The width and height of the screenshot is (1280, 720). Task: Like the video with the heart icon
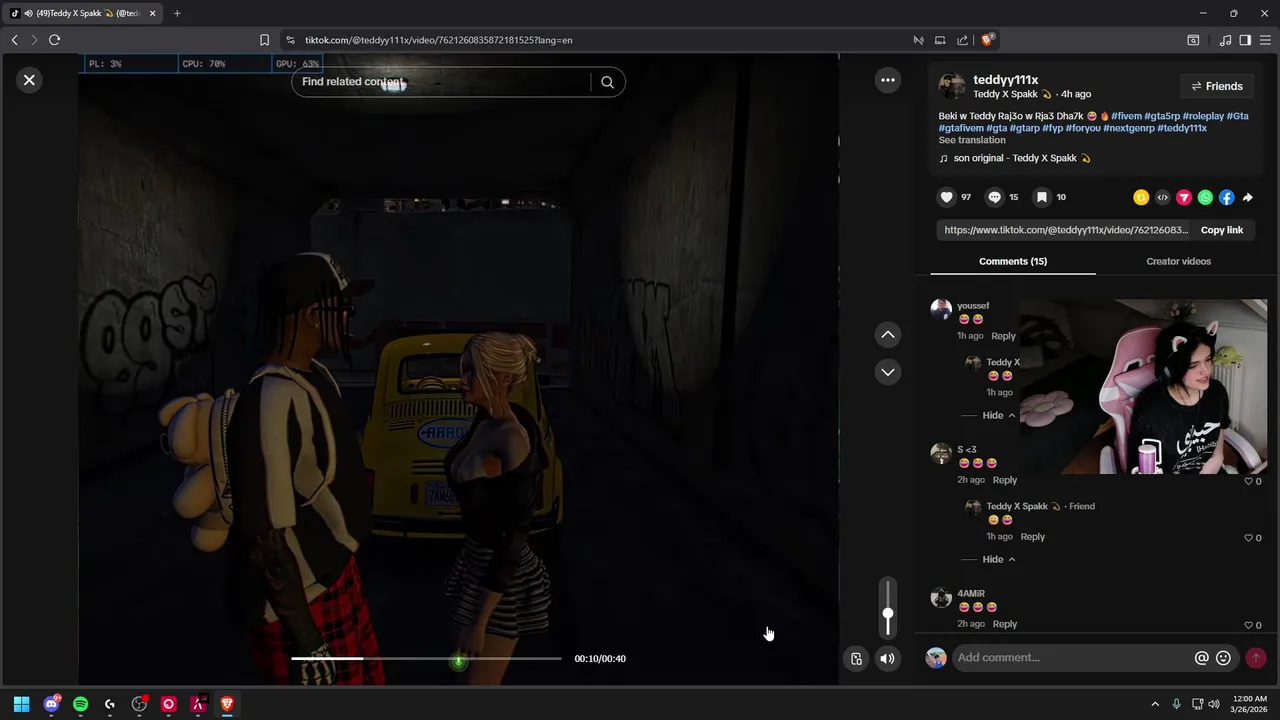click(x=946, y=197)
